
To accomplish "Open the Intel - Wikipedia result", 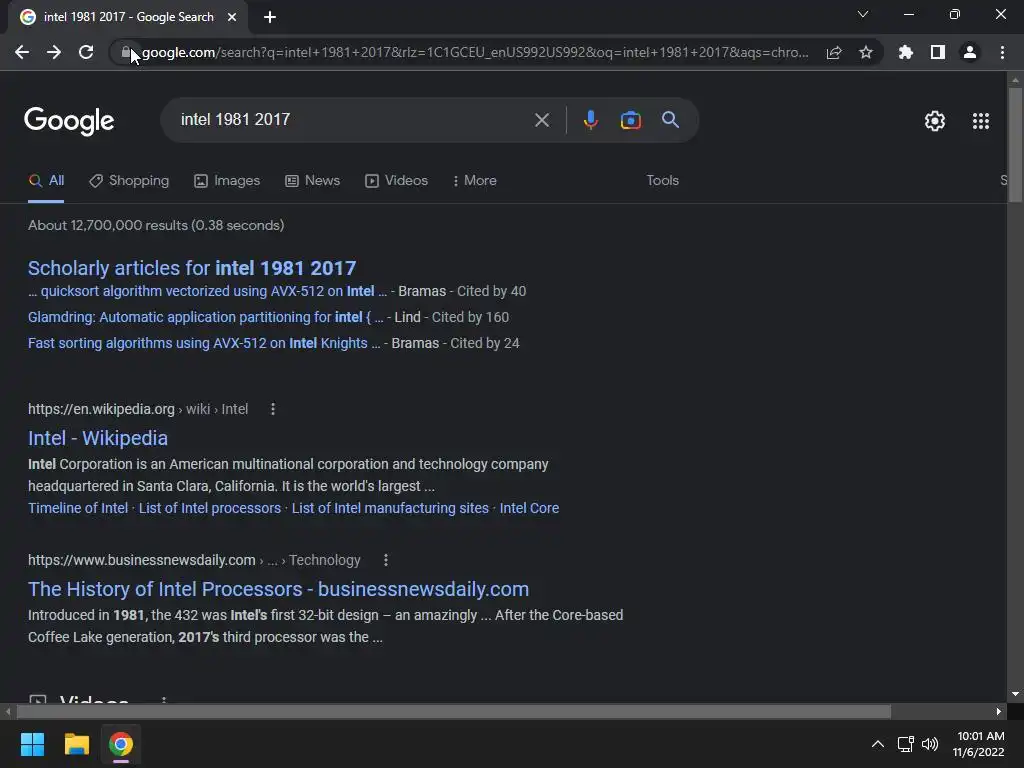I will tap(98, 438).
